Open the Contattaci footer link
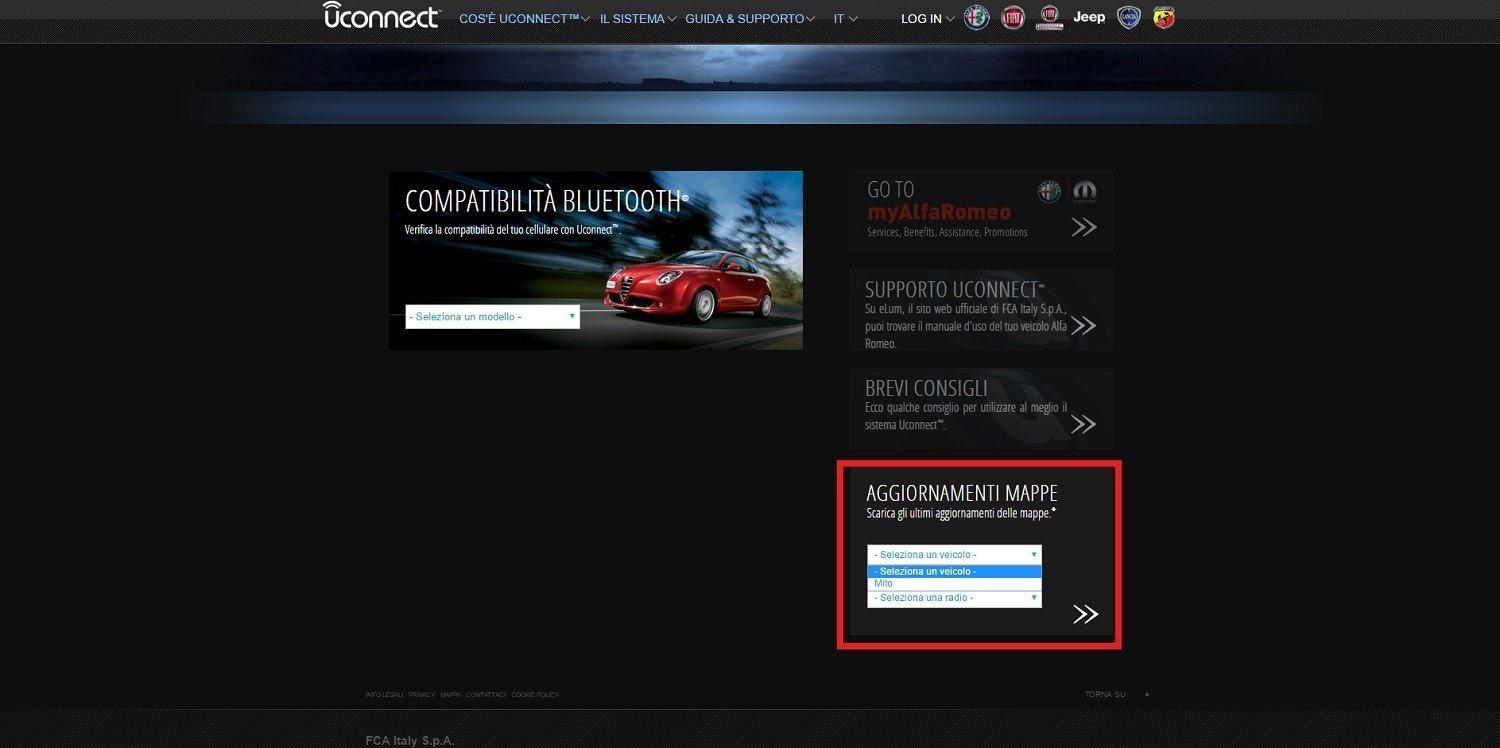1500x748 pixels. [x=485, y=695]
